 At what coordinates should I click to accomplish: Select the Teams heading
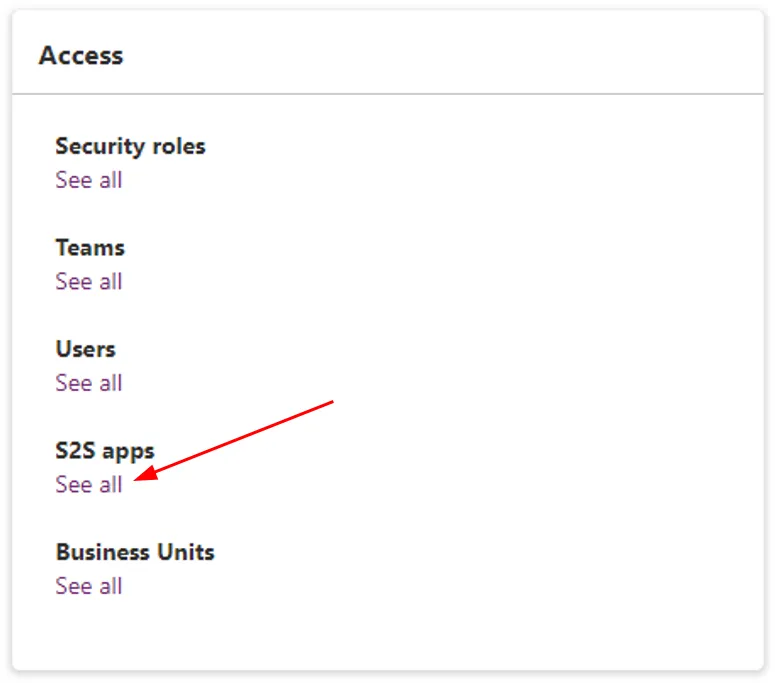(90, 248)
